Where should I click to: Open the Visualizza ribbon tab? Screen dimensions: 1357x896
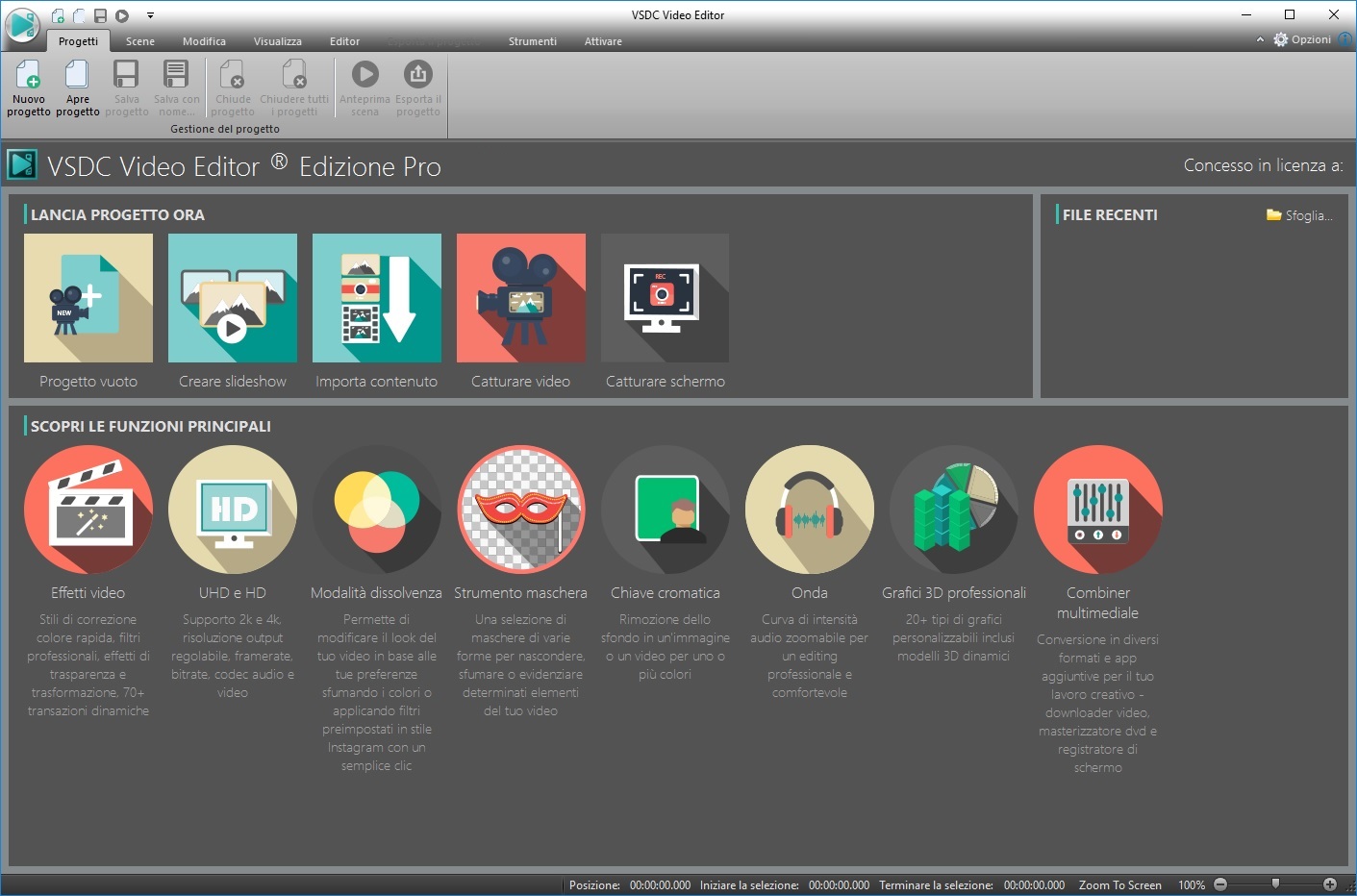277,41
